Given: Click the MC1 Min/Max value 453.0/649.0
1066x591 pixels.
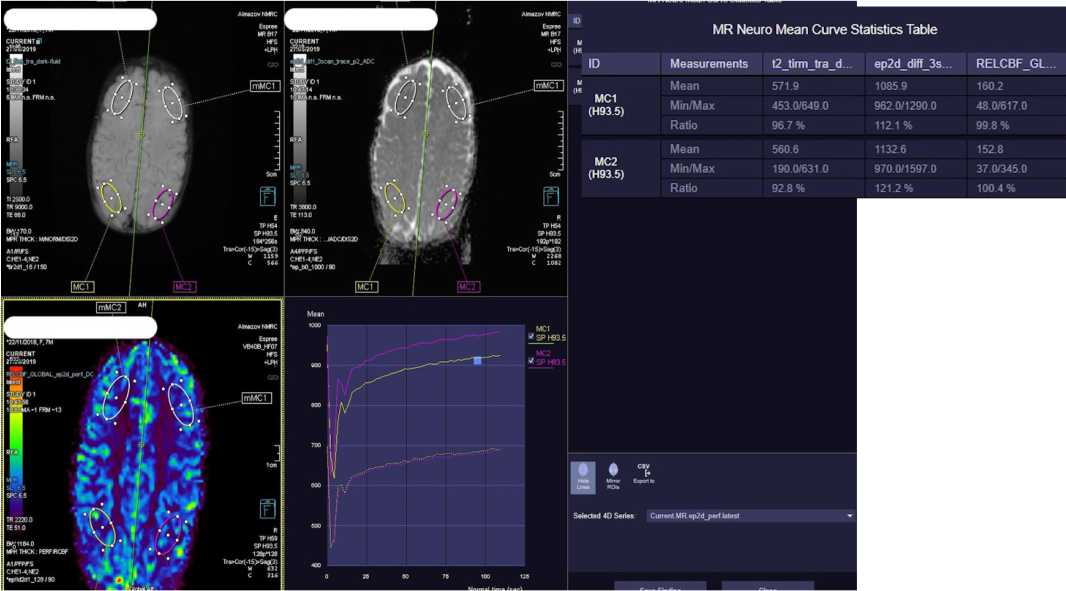Looking at the screenshot, I should tap(800, 106).
